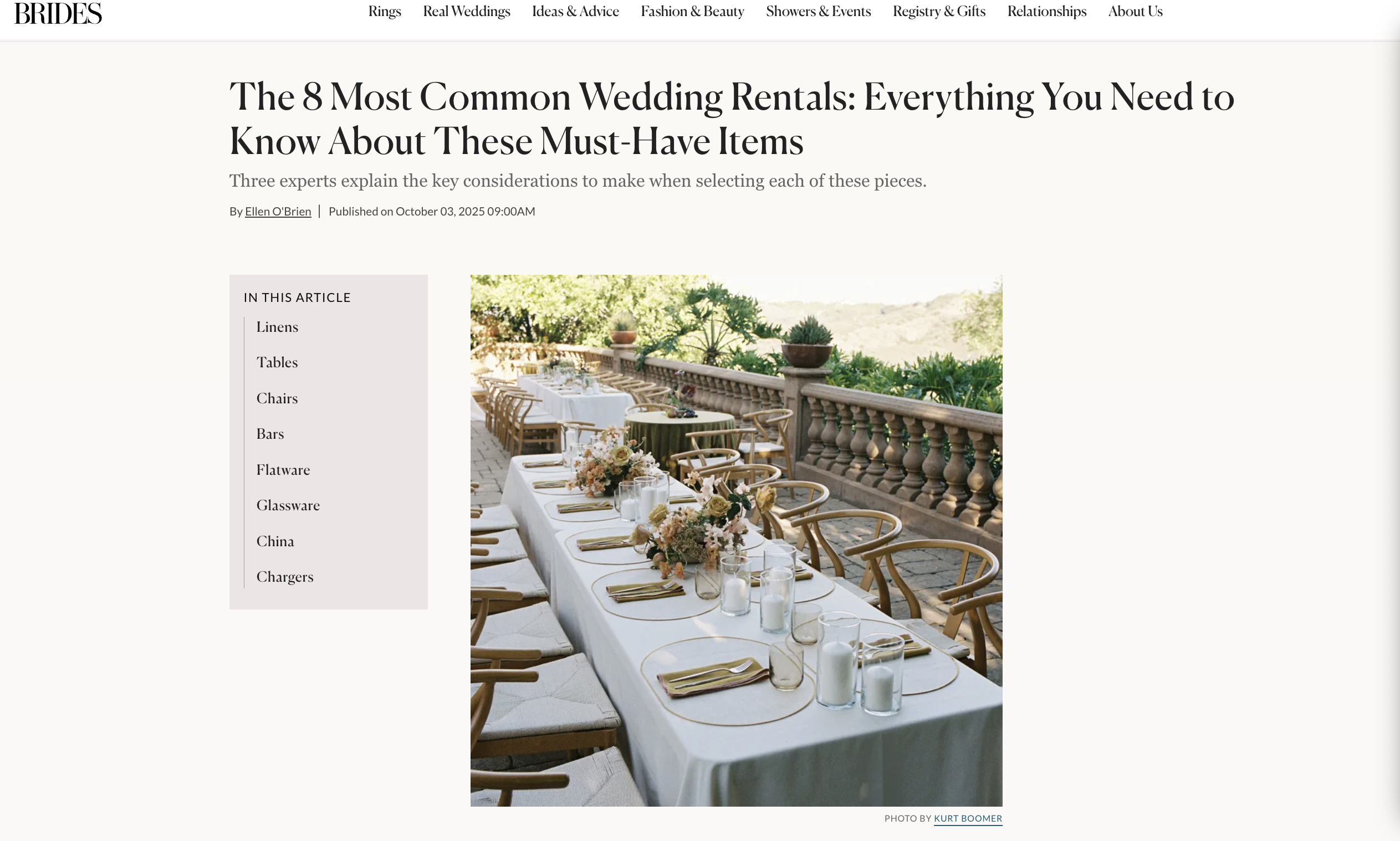Open the Rings navigation menu
Image resolution: width=1400 pixels, height=841 pixels.
pos(384,11)
